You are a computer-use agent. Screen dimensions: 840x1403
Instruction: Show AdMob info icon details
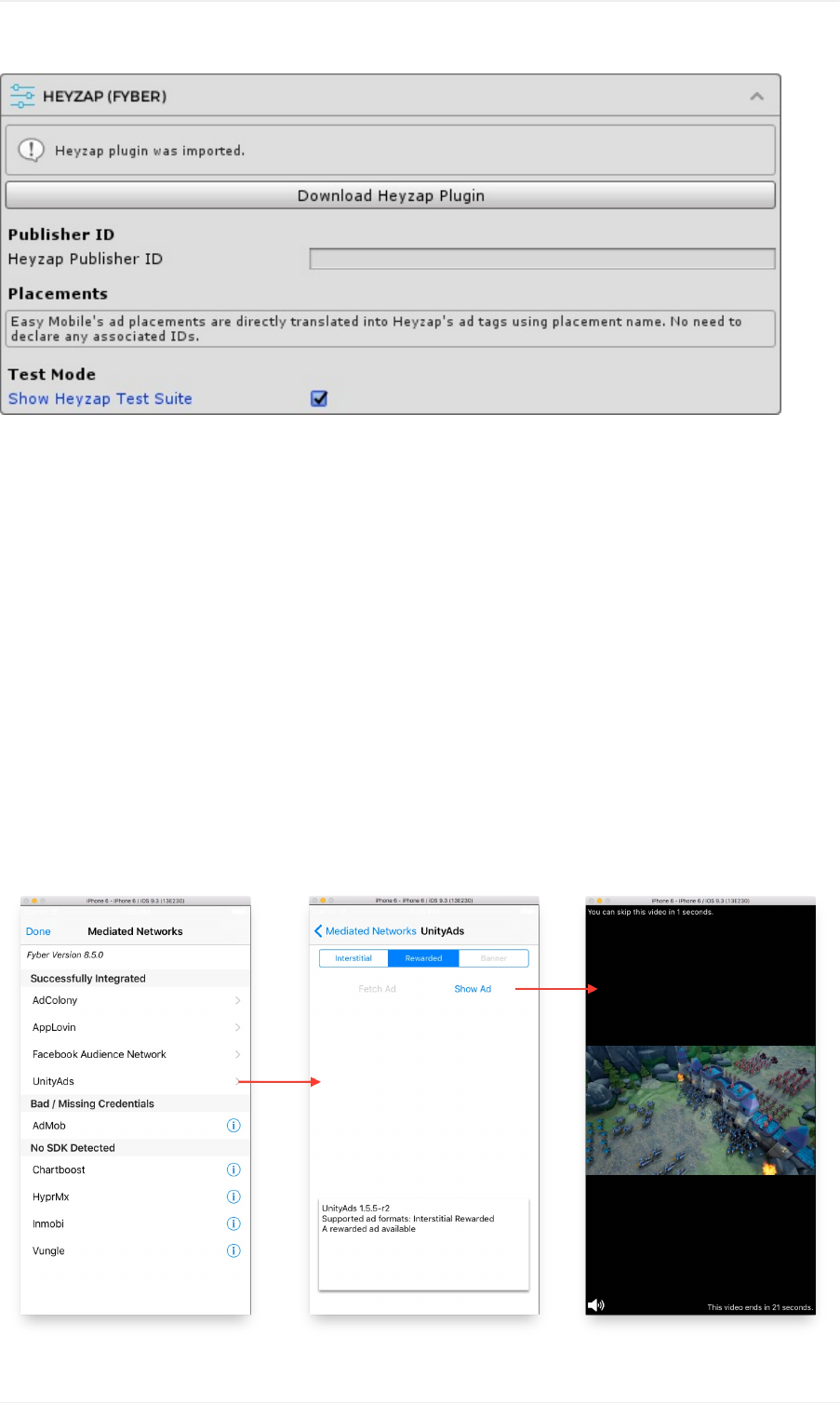(x=233, y=1126)
